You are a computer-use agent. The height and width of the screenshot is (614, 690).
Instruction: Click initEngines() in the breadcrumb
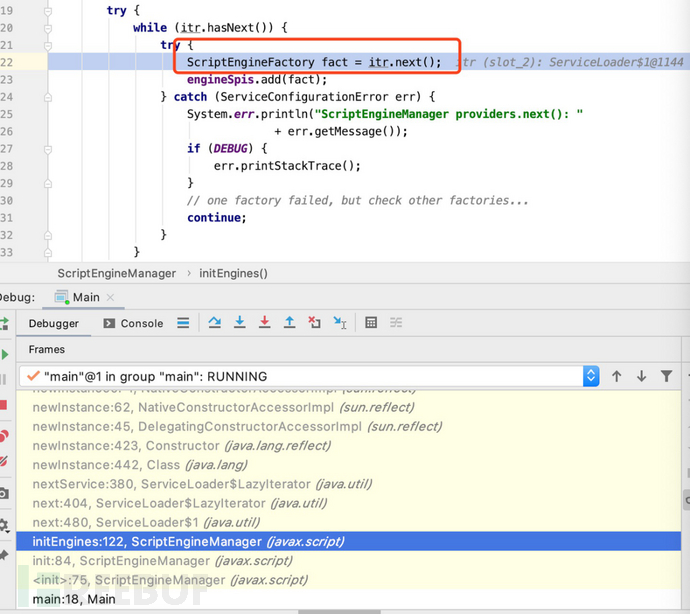pos(233,273)
